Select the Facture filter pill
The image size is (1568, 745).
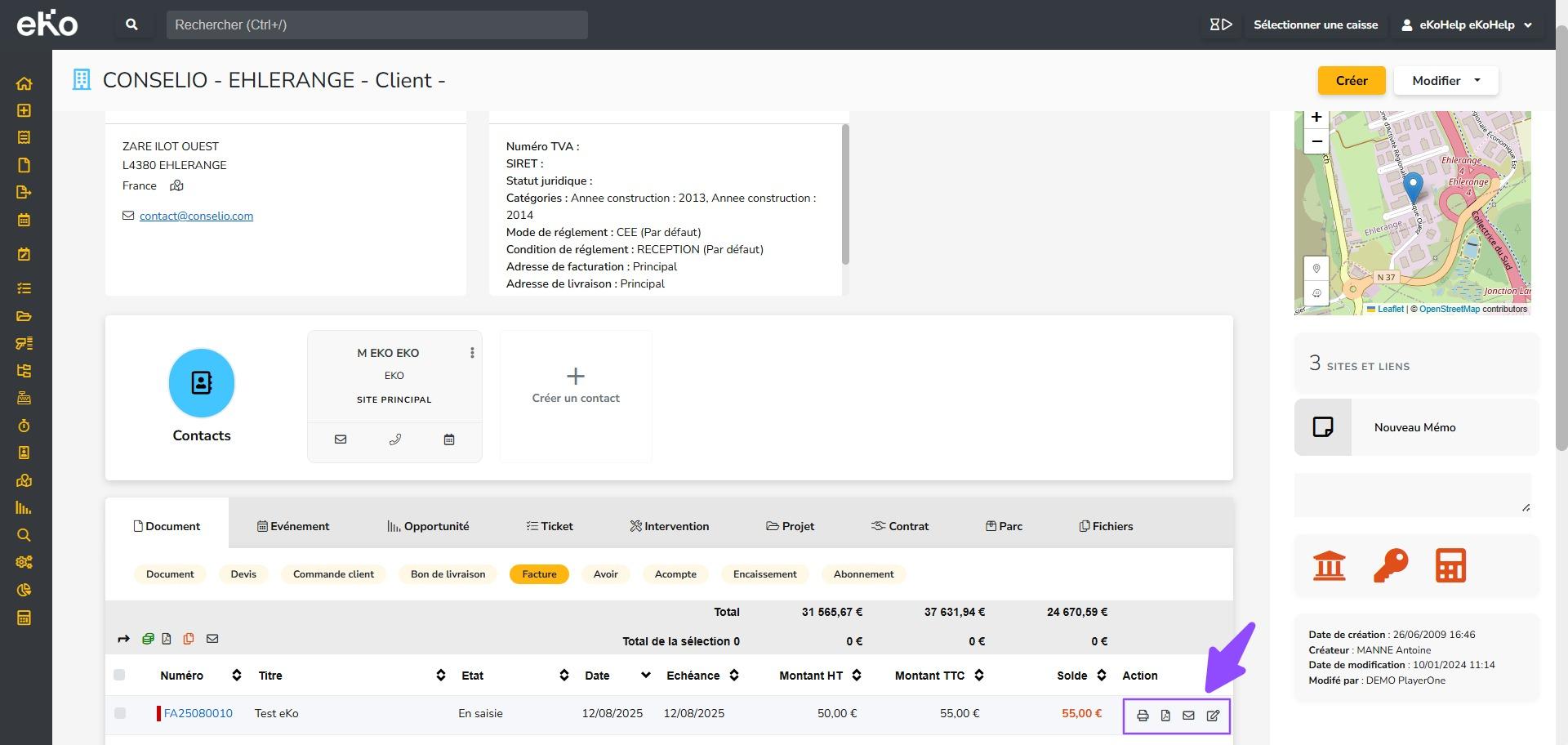pyautogui.click(x=539, y=574)
